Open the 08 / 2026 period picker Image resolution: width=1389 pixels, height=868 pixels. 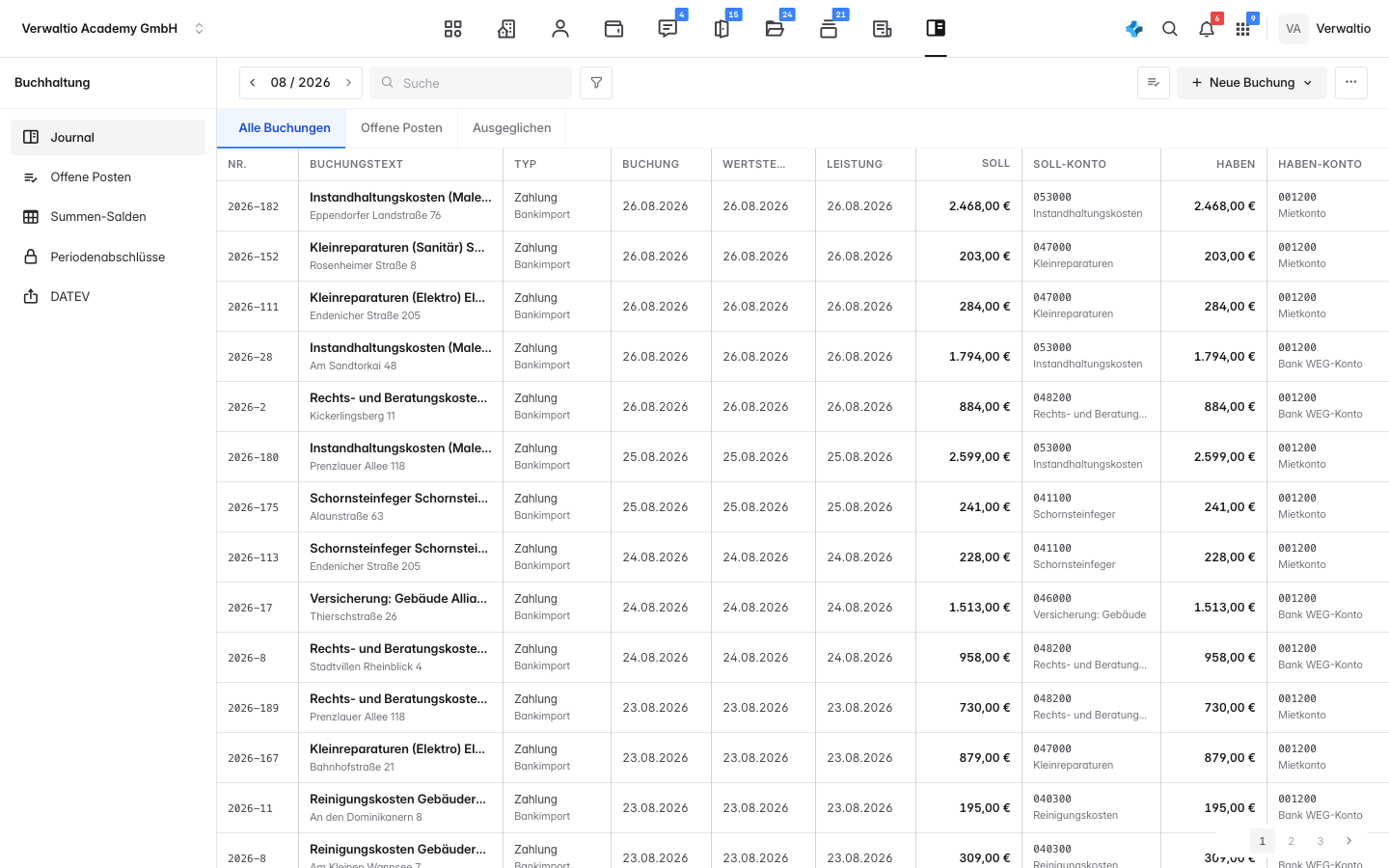tap(301, 83)
